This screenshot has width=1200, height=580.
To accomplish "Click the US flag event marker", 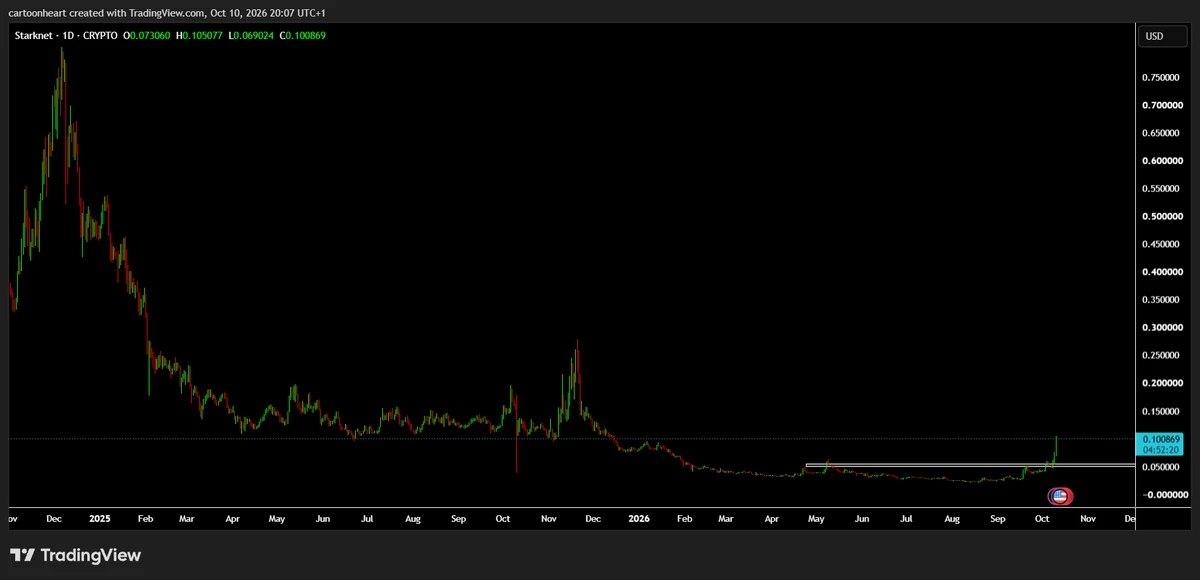I will [x=1060, y=495].
